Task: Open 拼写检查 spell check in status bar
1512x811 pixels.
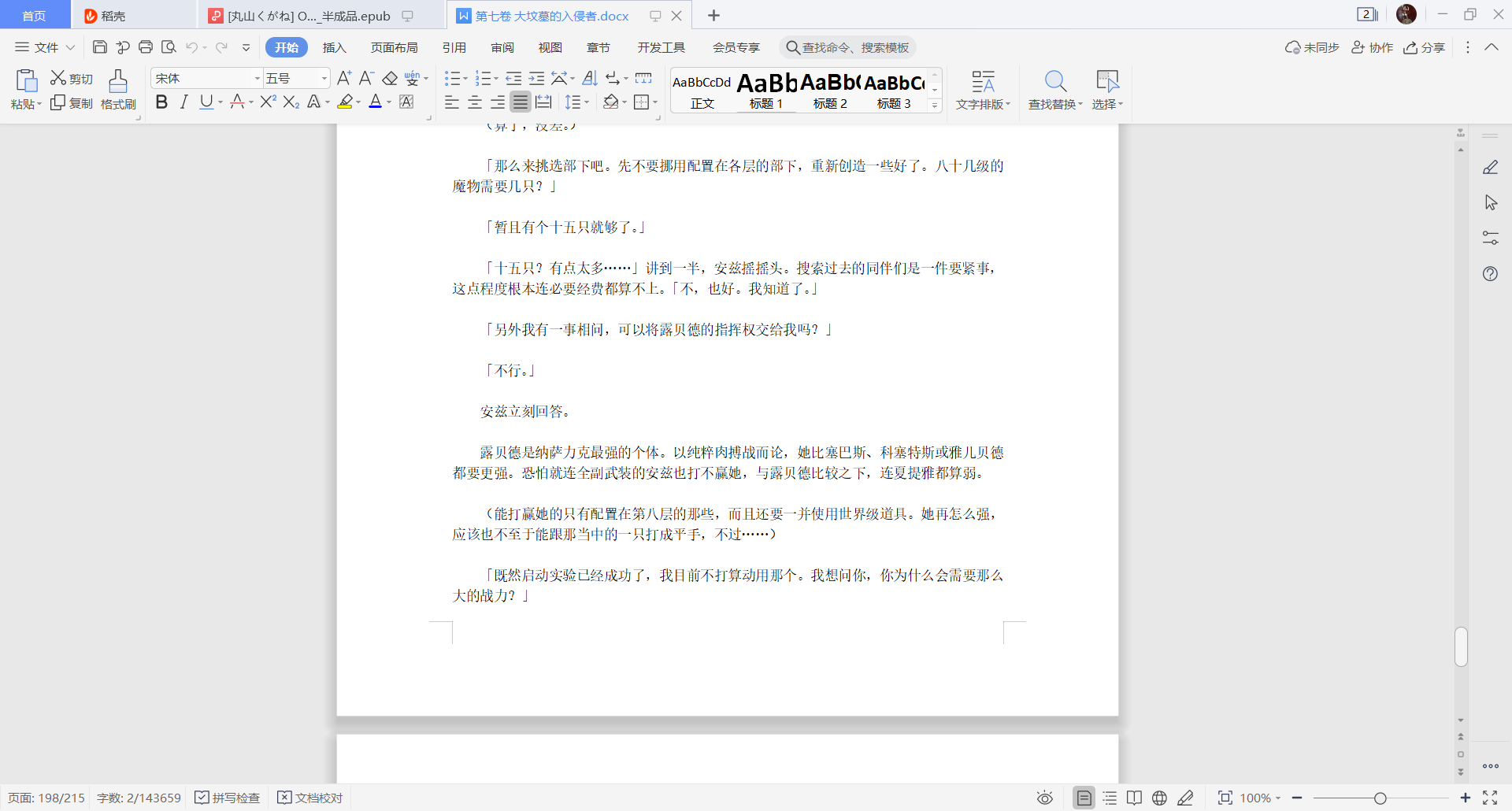Action: [x=228, y=798]
